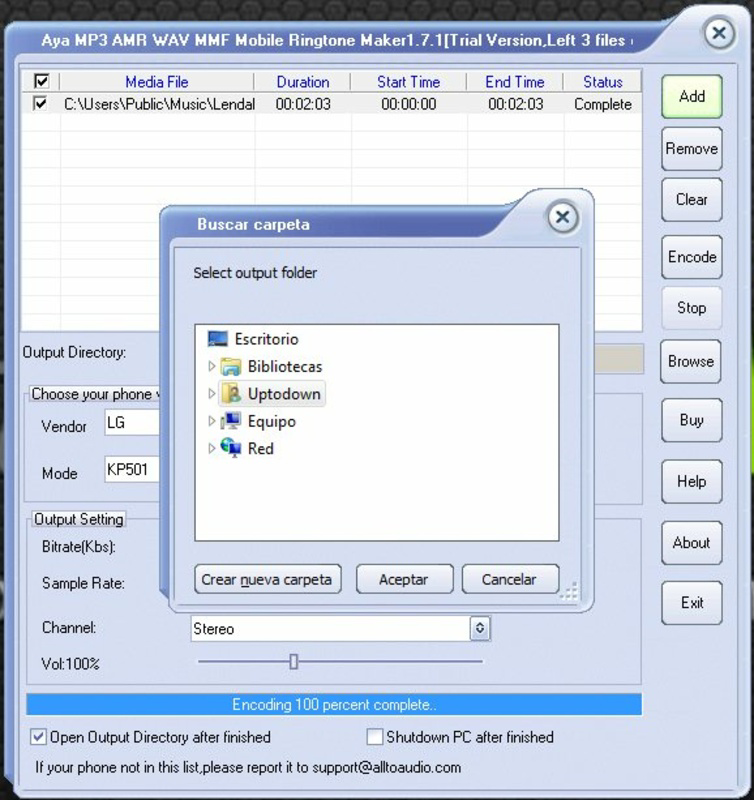Expand the Equipo tree node

[x=211, y=421]
